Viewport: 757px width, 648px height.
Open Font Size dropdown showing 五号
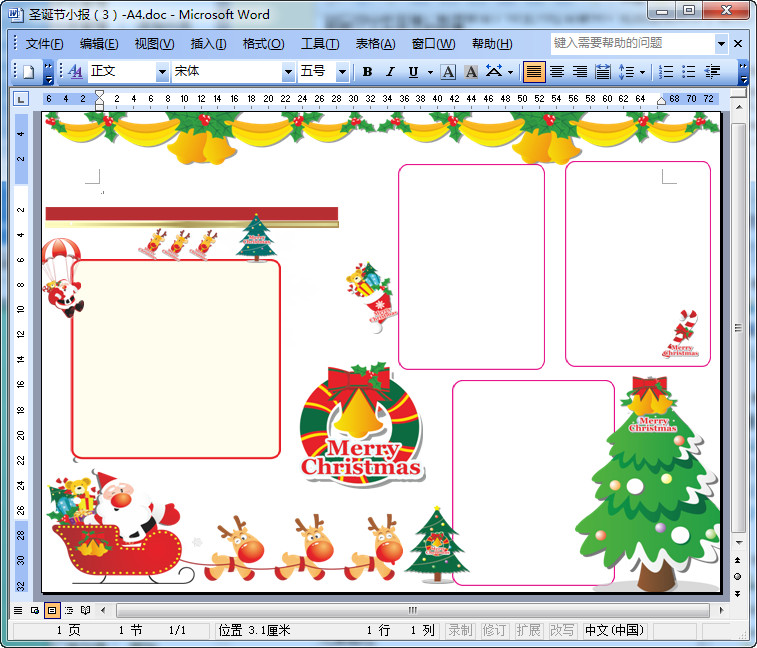point(342,72)
